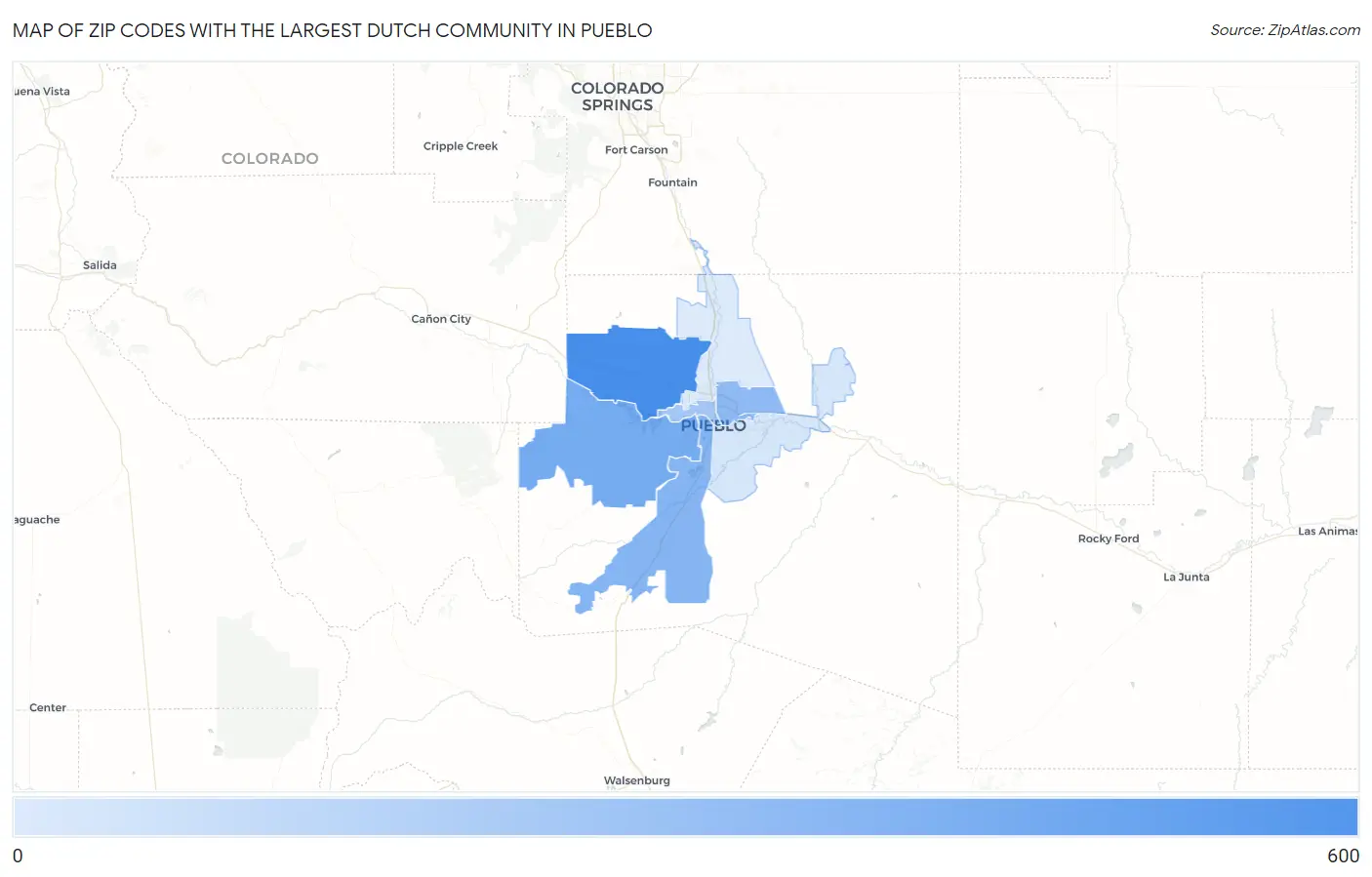Click the La Junta label

coord(1187,578)
